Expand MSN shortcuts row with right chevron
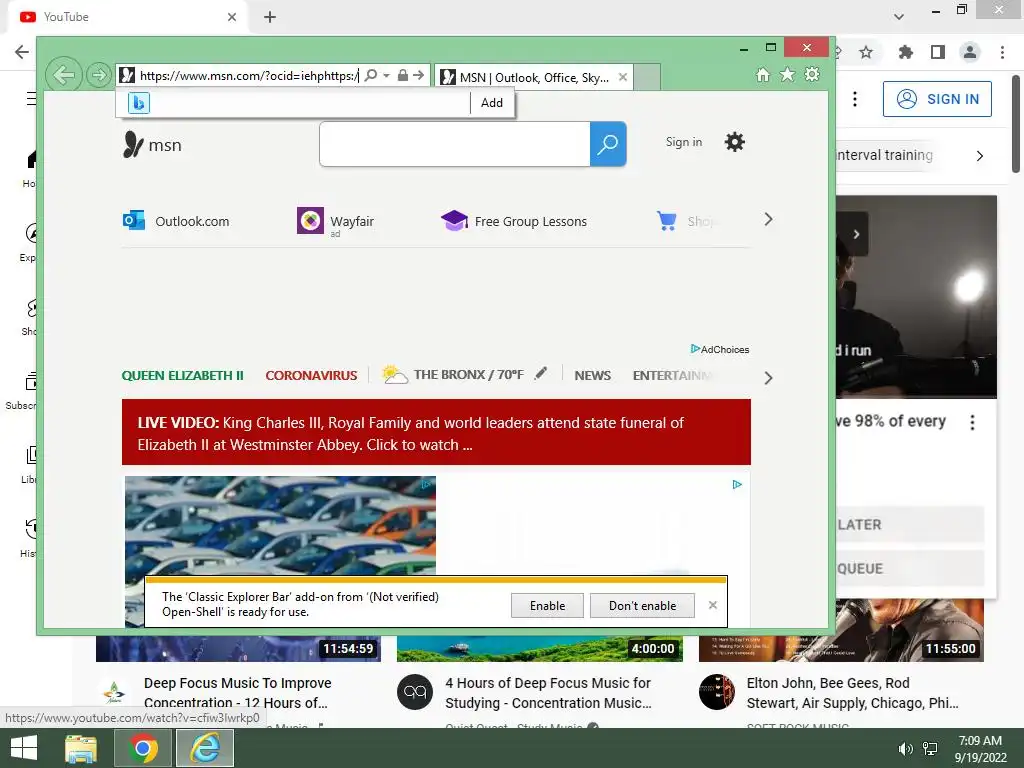 click(x=769, y=219)
